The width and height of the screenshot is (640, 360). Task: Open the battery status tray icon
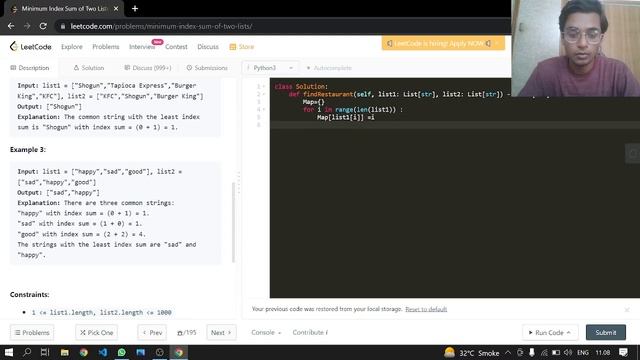point(556,352)
